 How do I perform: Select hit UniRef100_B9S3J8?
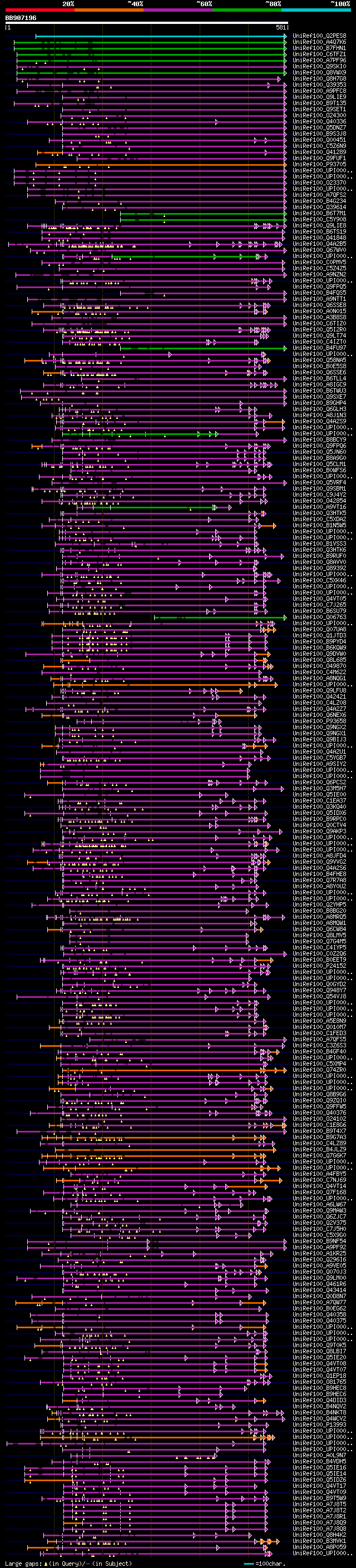319,134
